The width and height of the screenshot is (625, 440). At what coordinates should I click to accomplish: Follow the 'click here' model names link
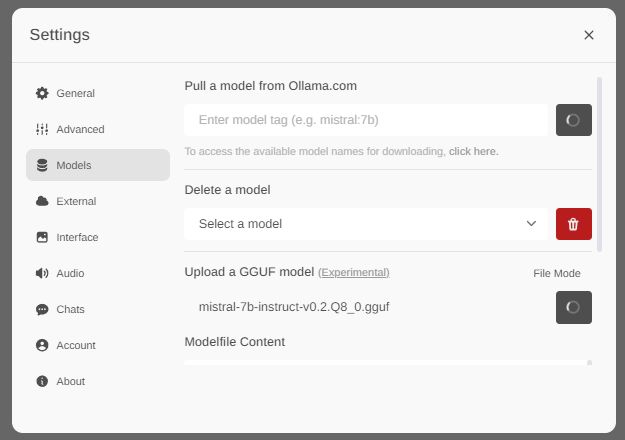coord(473,151)
